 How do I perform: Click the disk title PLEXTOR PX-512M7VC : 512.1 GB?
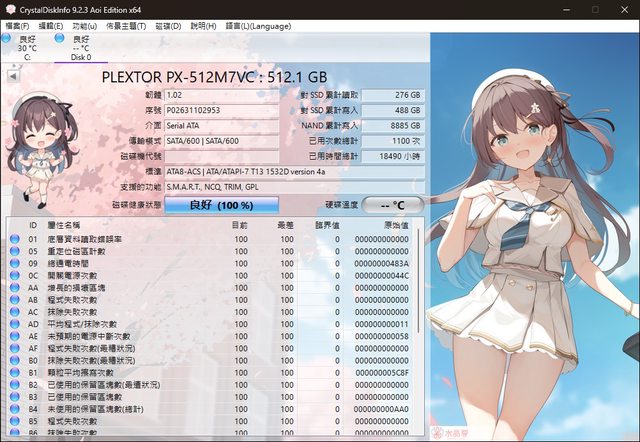click(x=214, y=77)
